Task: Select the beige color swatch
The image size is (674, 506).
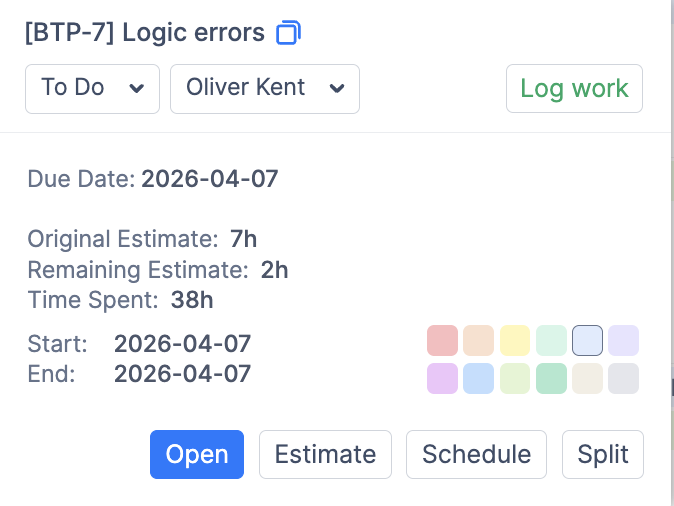Action: pyautogui.click(x=587, y=378)
